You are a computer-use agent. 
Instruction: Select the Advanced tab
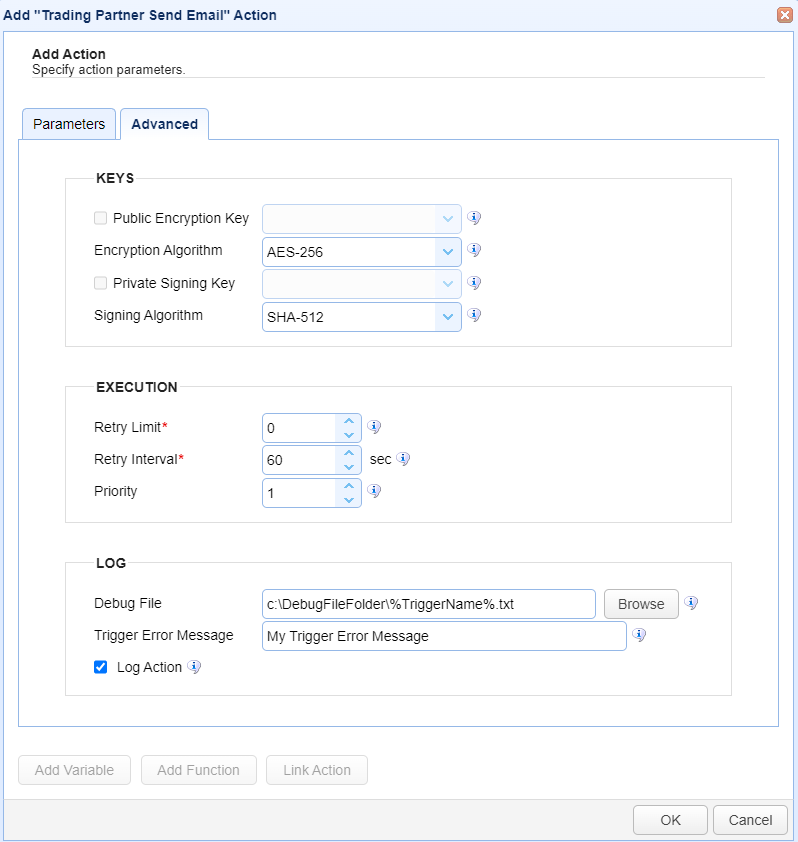pos(164,124)
